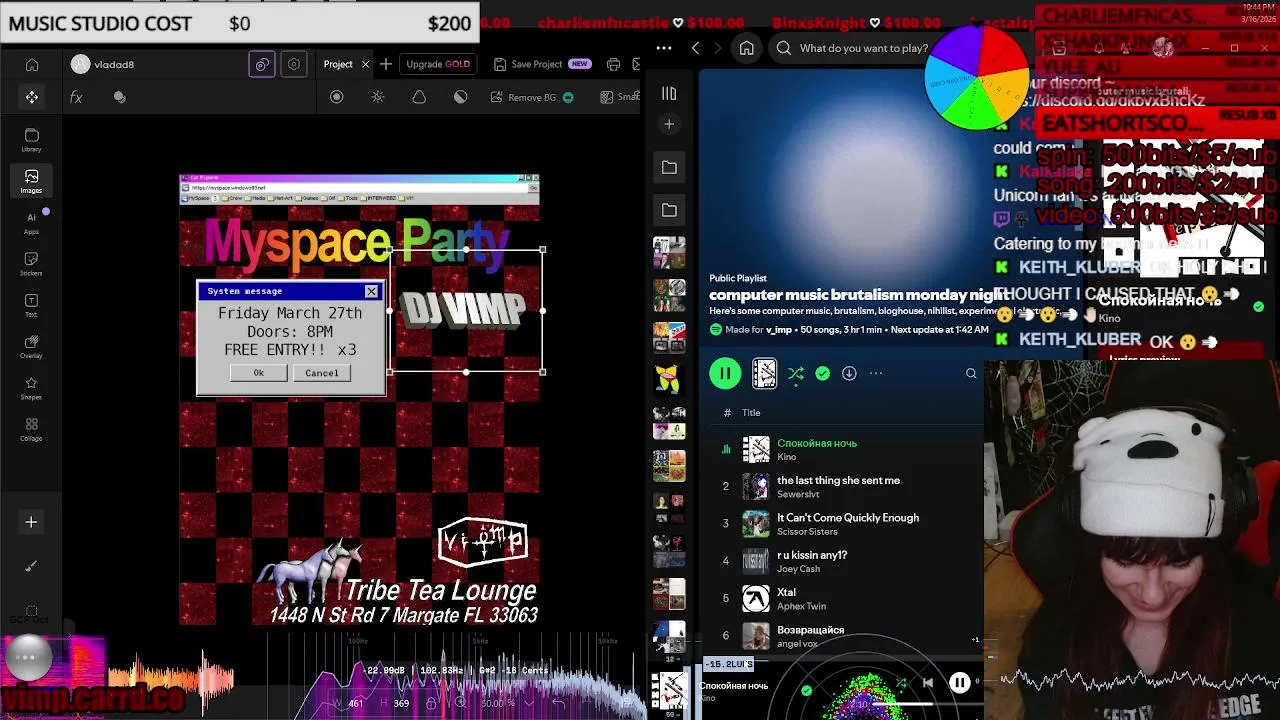Open the brightness adjust sun icon
The width and height of the screenshot is (1280, 720).
point(378,97)
